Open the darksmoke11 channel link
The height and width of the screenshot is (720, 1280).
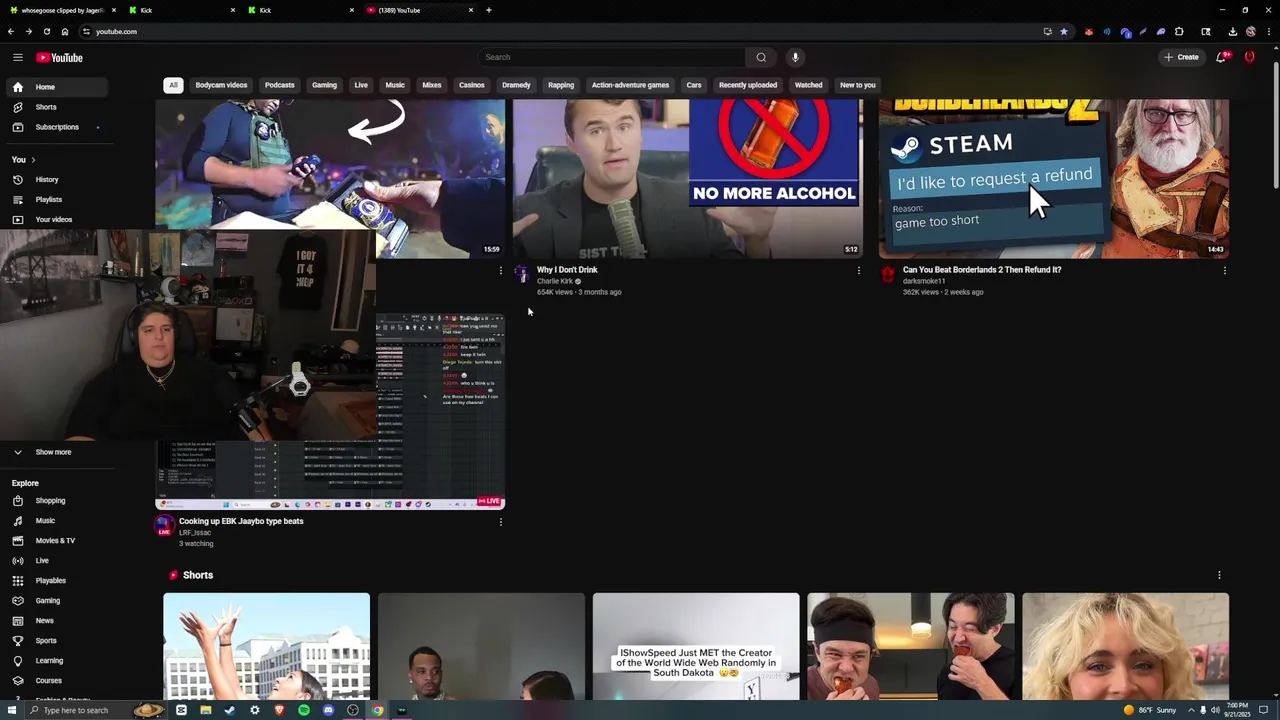(x=924, y=281)
